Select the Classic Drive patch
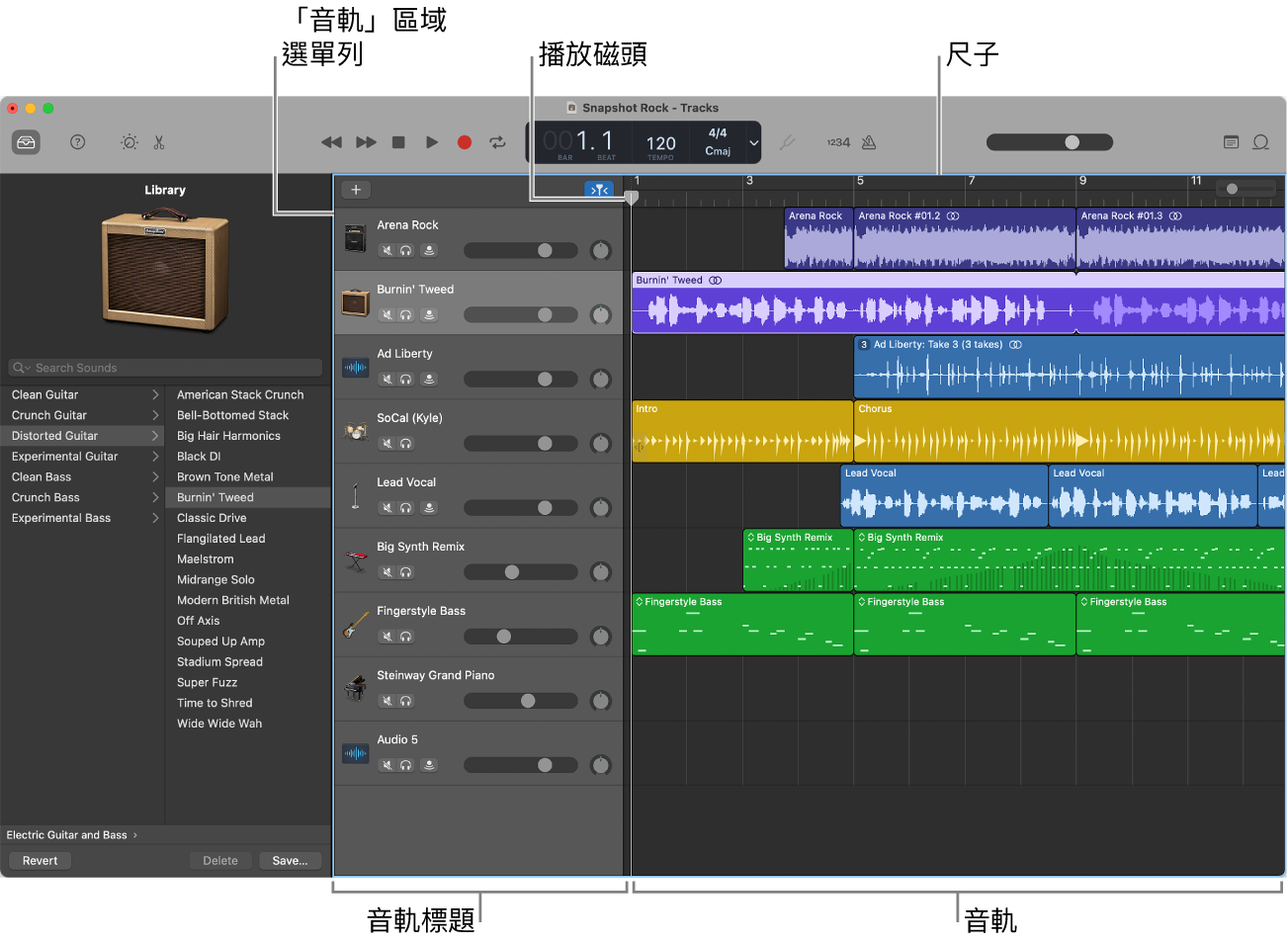 point(212,518)
